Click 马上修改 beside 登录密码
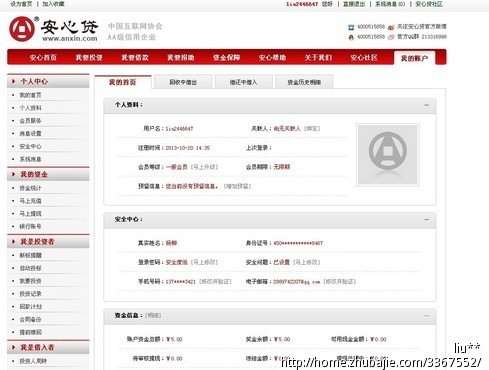This screenshot has width=489, height=370. click(x=204, y=262)
